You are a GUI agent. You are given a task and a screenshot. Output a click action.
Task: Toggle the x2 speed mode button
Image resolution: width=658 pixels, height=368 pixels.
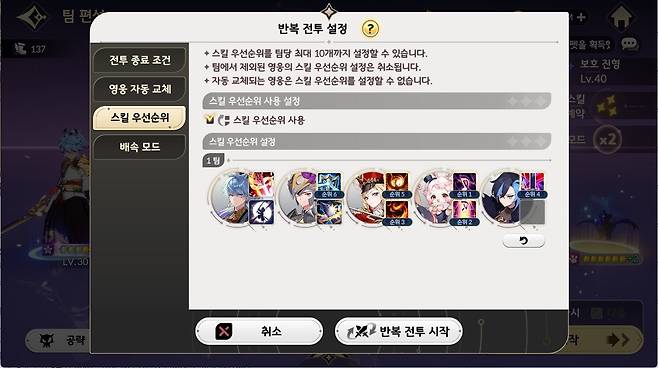607,139
